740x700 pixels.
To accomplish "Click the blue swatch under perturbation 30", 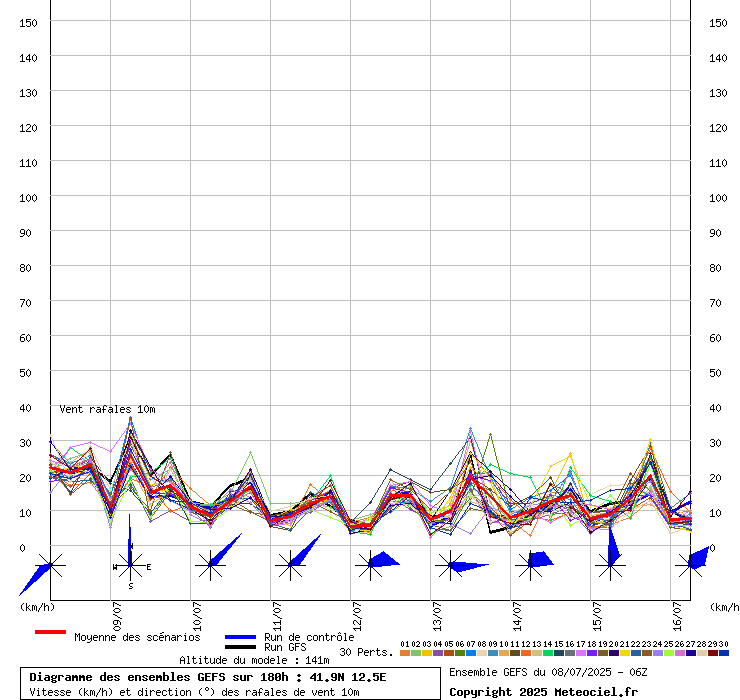I will click(x=724, y=653).
